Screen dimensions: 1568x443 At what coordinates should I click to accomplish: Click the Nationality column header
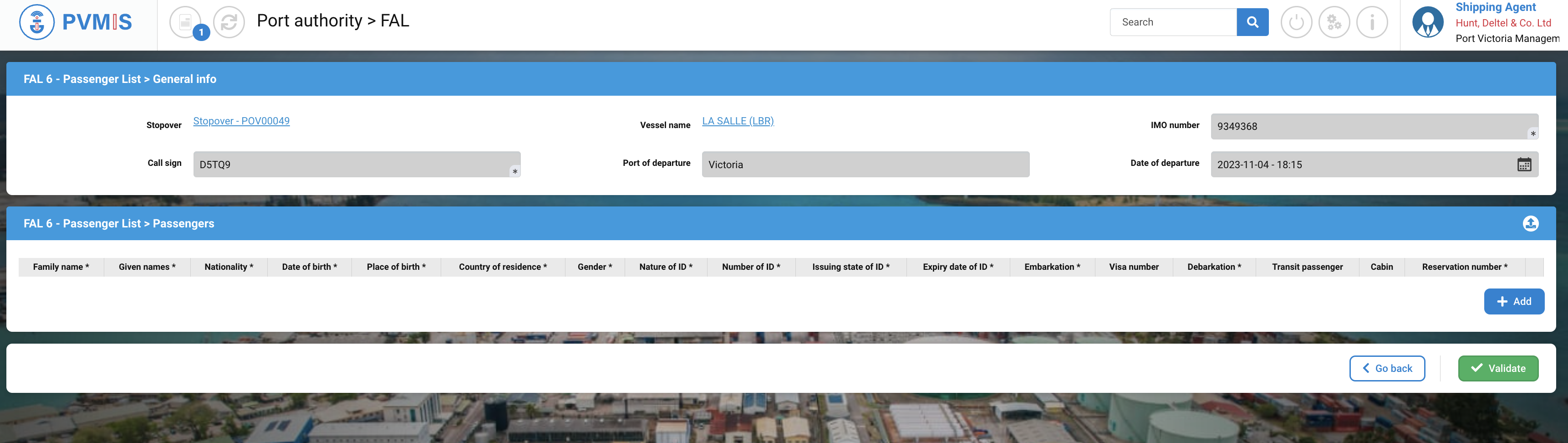(228, 267)
